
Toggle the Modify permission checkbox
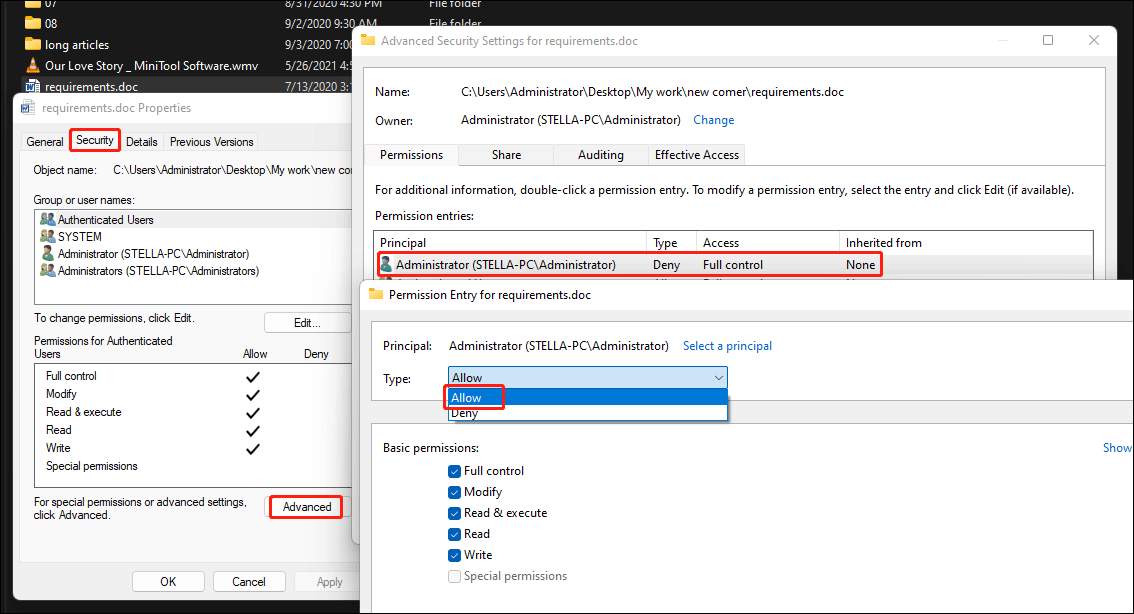[x=455, y=492]
